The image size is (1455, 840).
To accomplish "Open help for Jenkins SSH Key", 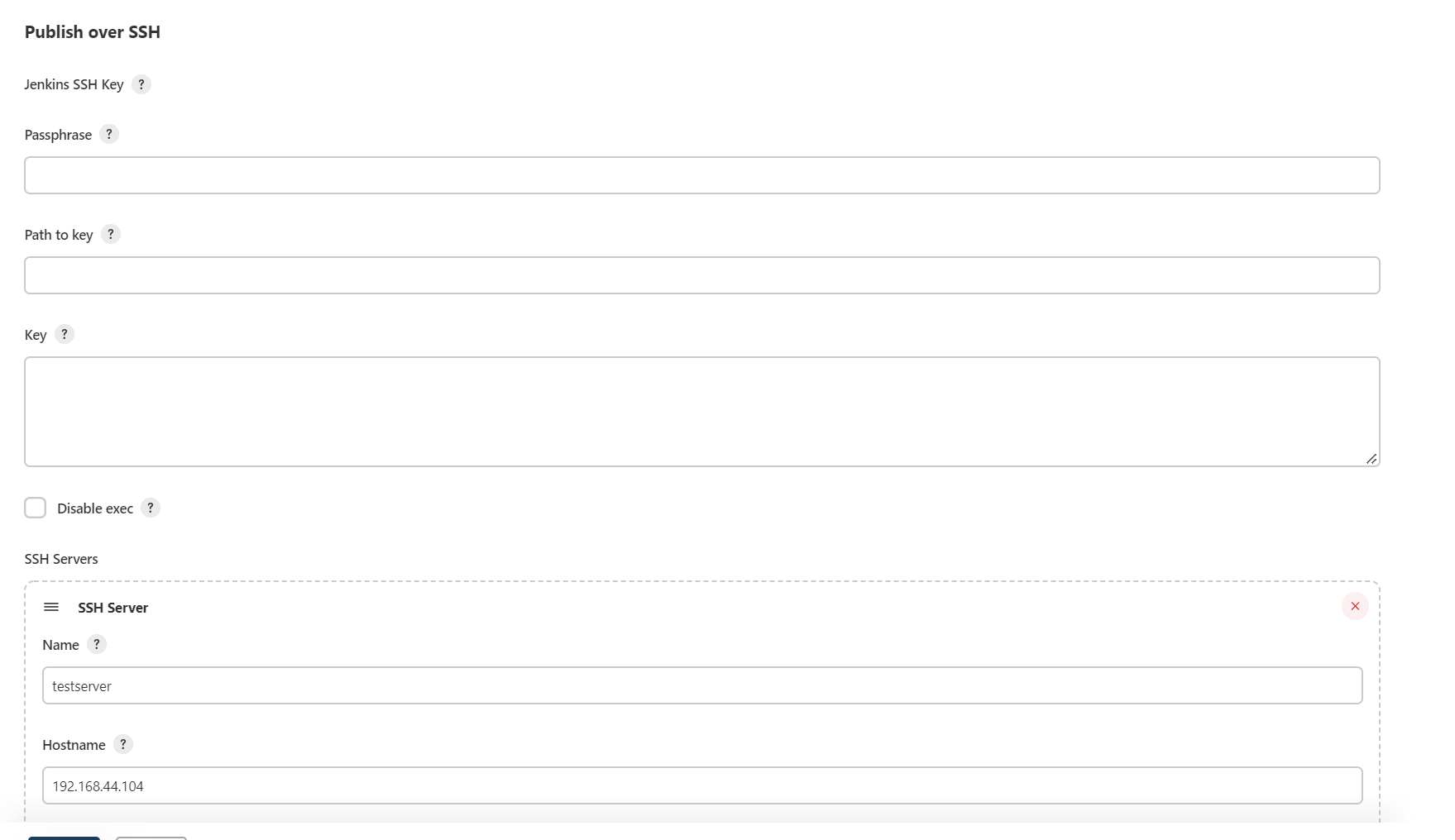I will pos(141,84).
